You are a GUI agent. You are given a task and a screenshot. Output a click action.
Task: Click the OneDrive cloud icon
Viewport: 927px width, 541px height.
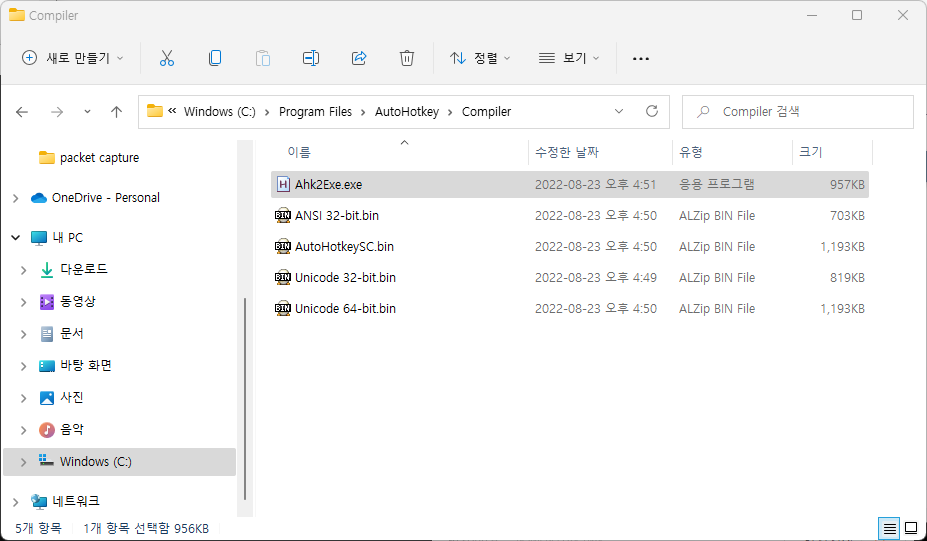[x=39, y=197]
